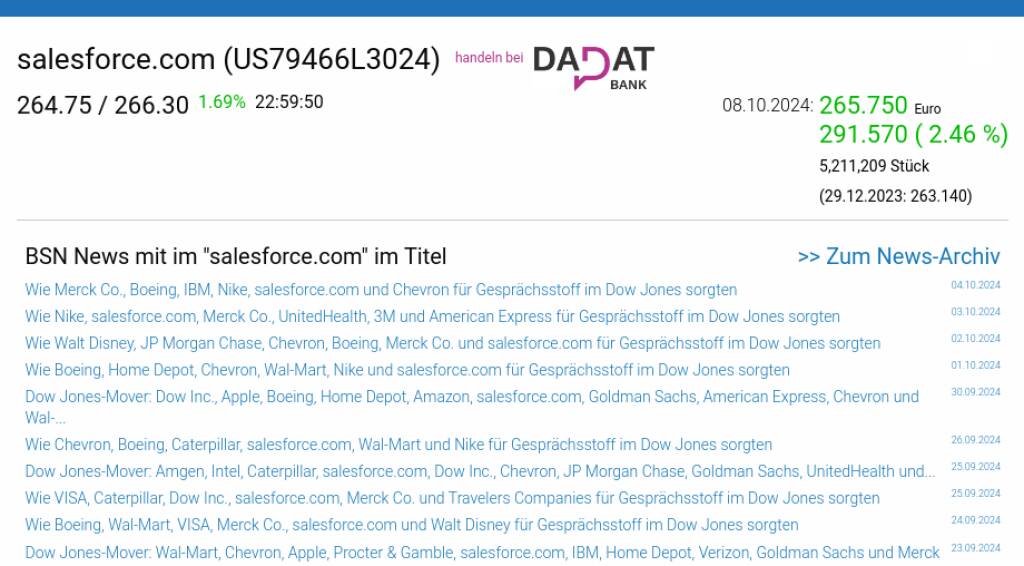Click the green 1.69% change value

pos(221,102)
